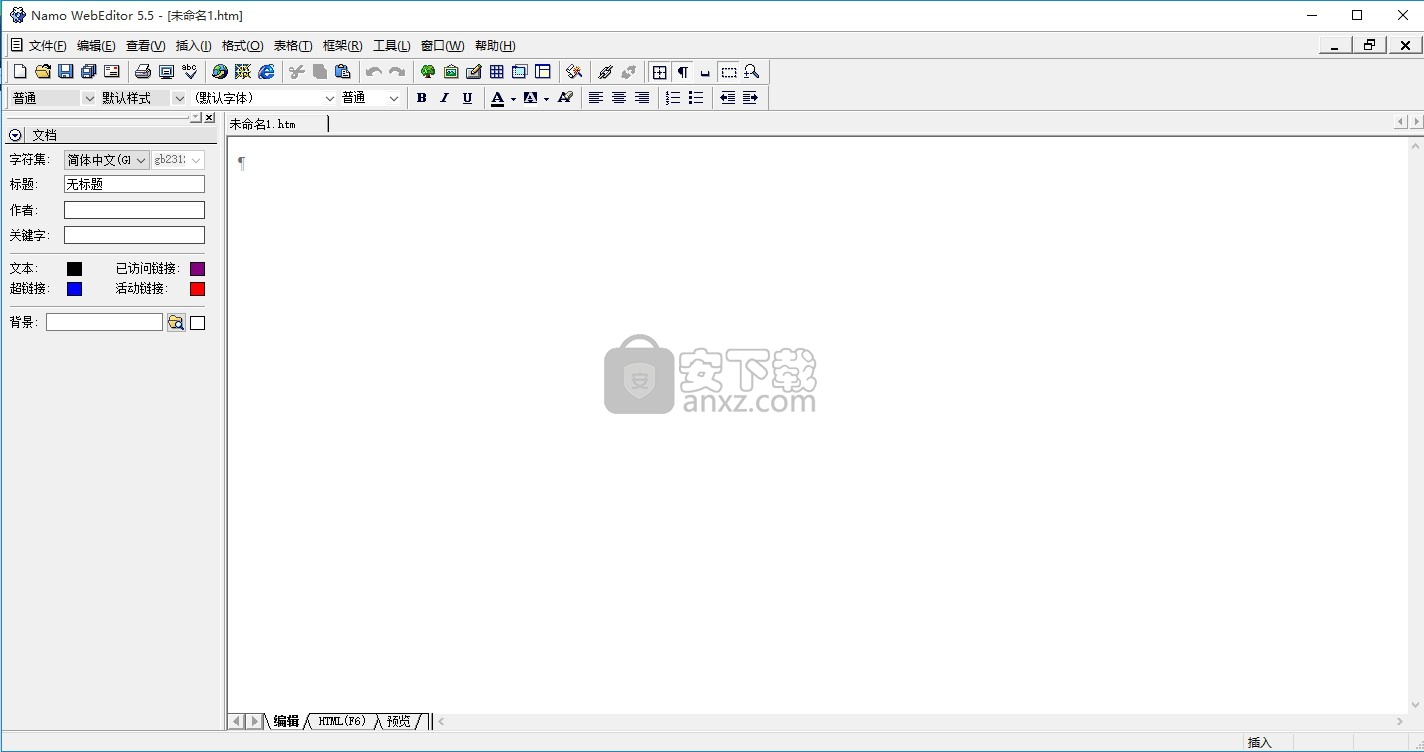Image resolution: width=1424 pixels, height=752 pixels.
Task: Run the ABC spell check tool
Action: click(x=189, y=71)
